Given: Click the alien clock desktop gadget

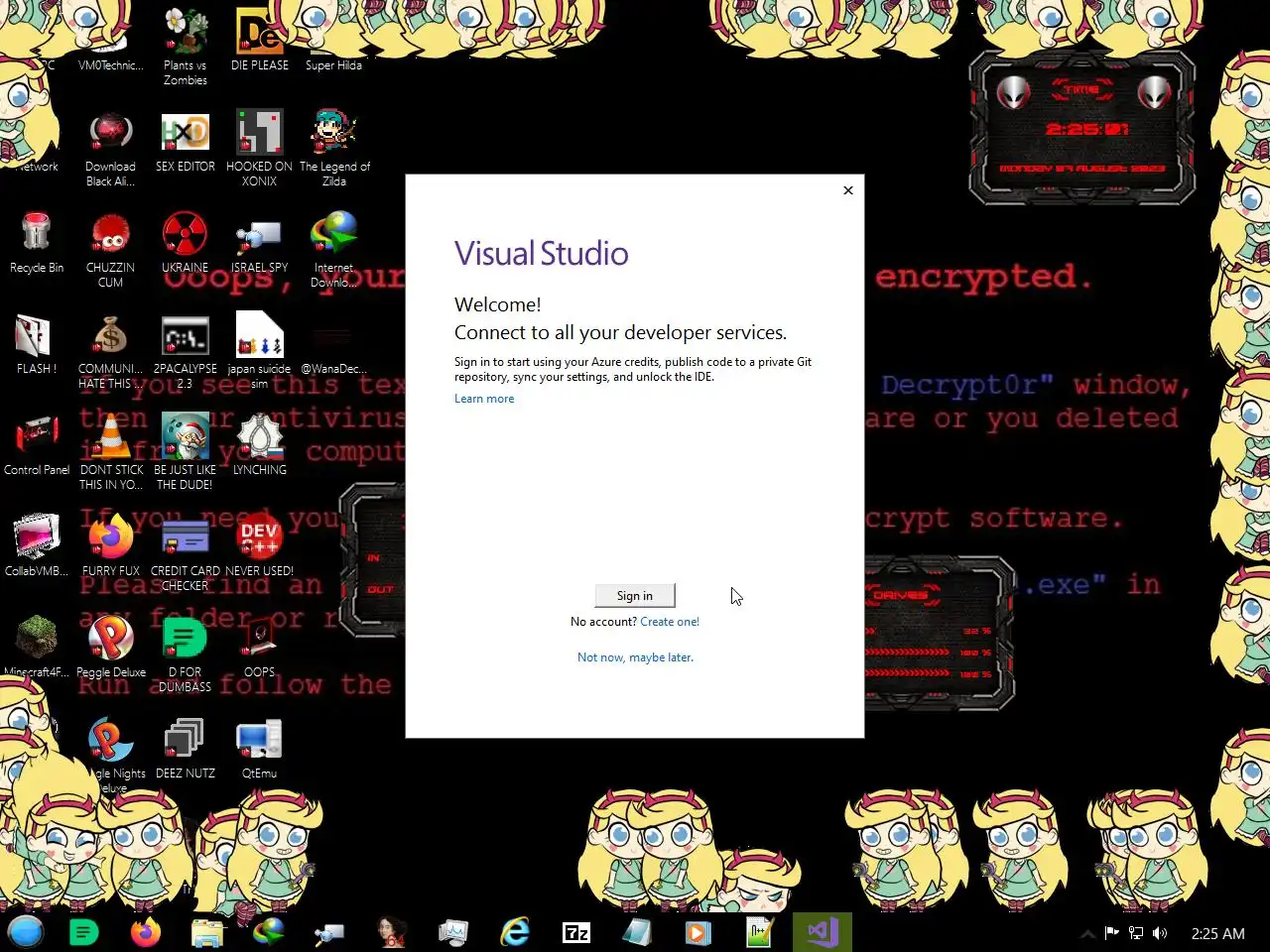Looking at the screenshot, I should coord(1082,129).
